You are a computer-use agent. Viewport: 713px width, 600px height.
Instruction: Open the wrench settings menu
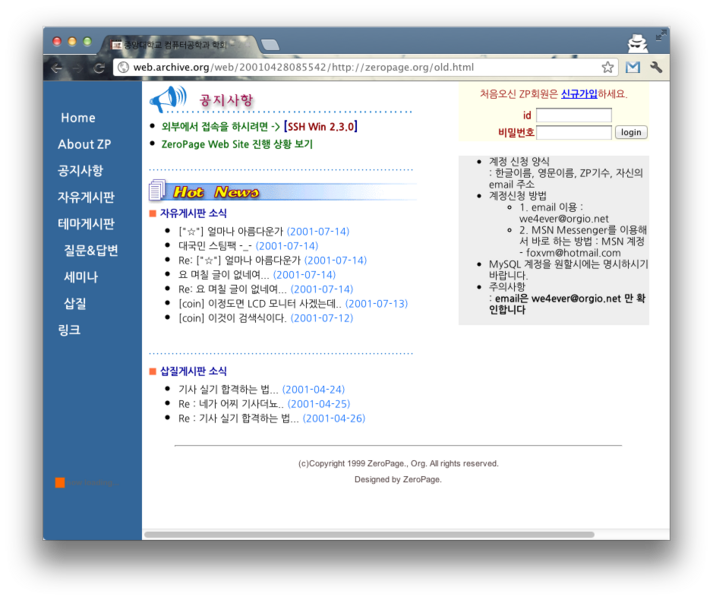pyautogui.click(x=656, y=67)
